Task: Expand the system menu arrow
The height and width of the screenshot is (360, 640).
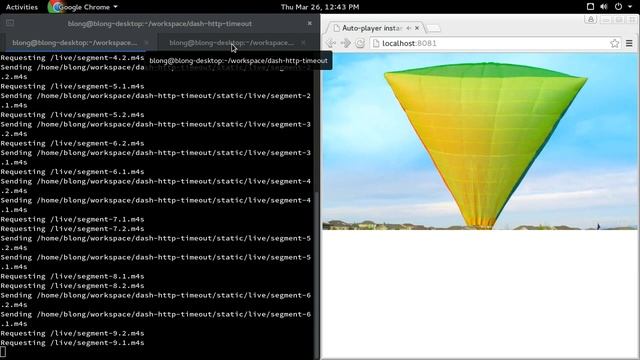Action: pos(630,7)
